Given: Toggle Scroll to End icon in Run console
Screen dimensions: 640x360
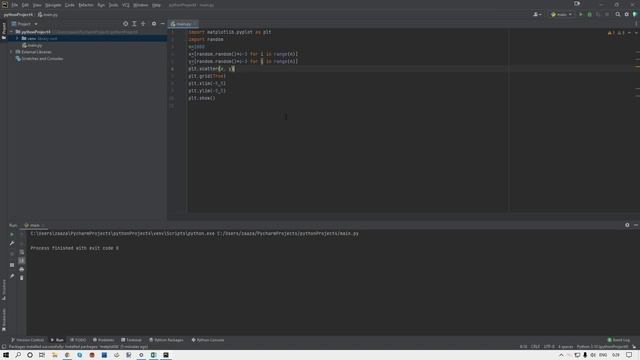Looking at the screenshot, I should [22, 260].
